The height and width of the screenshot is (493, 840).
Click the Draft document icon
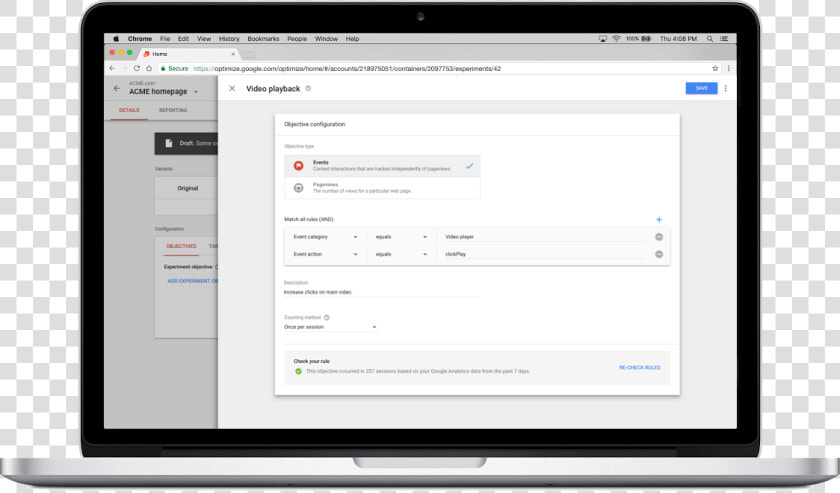tap(169, 143)
